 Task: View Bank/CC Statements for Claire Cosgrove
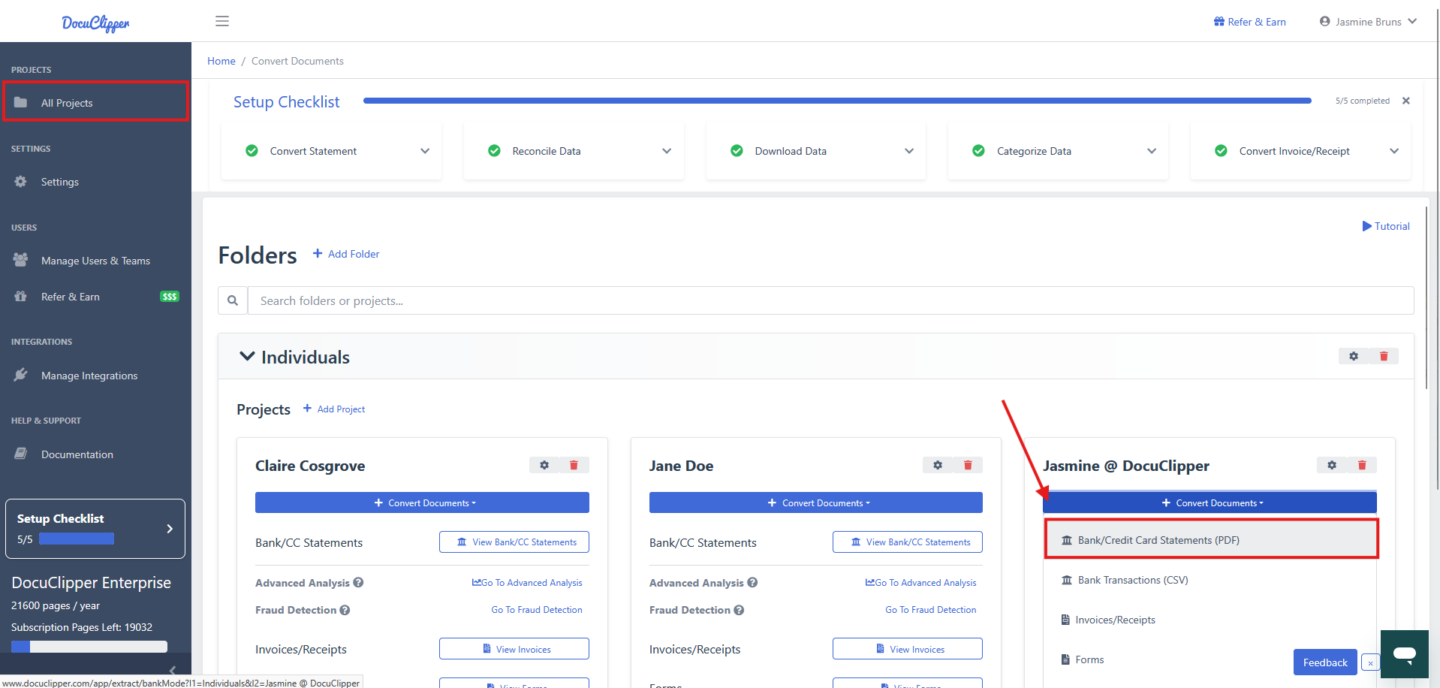[514, 542]
